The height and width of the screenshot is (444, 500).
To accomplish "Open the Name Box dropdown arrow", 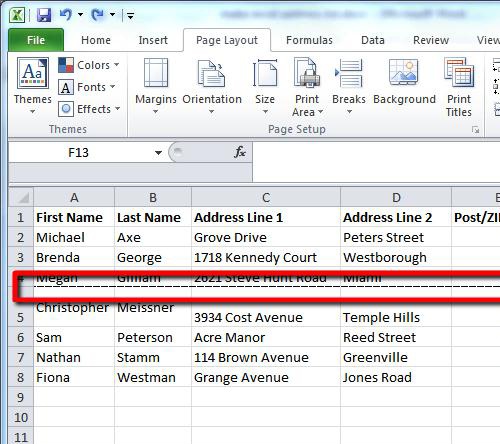I will tap(158, 153).
